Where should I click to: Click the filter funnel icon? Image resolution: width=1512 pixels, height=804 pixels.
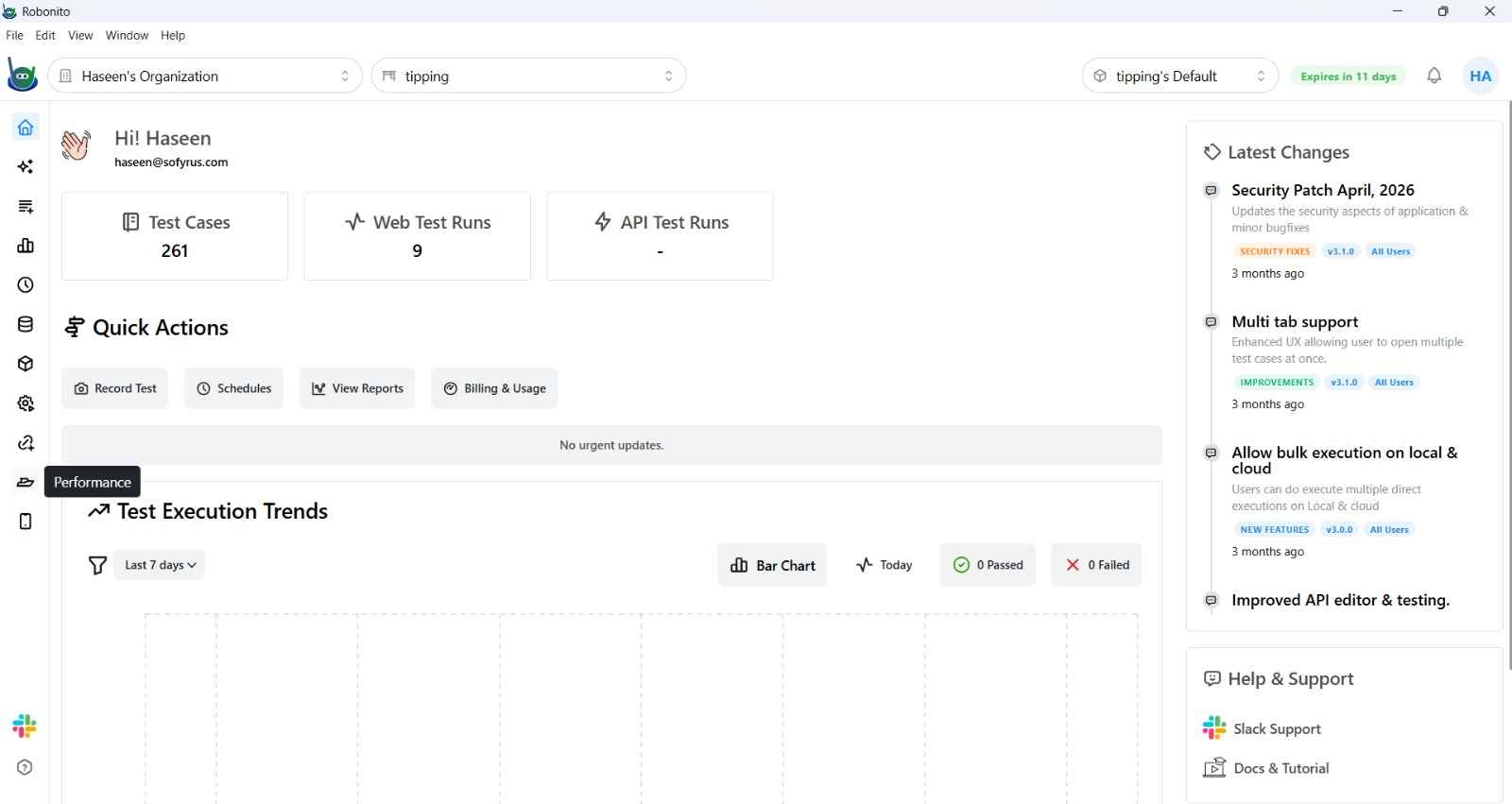pos(97,565)
